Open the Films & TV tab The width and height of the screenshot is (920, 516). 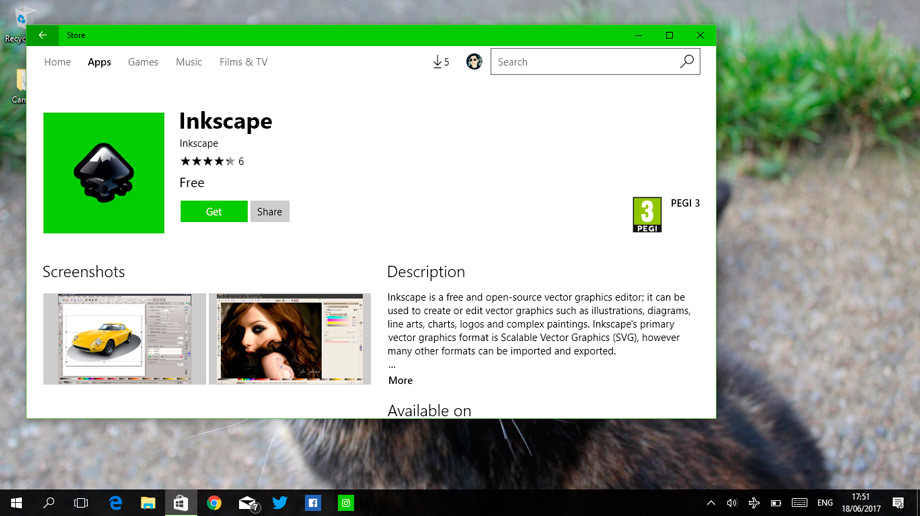pos(243,62)
